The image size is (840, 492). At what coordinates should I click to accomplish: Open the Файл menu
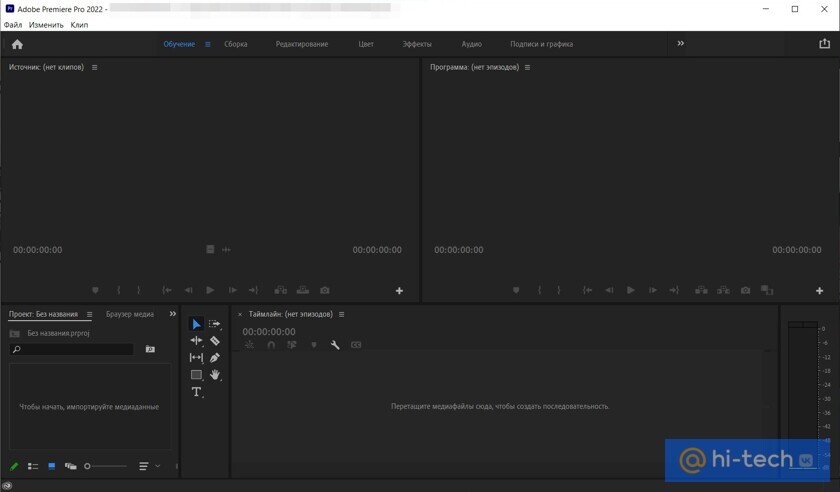coord(13,24)
